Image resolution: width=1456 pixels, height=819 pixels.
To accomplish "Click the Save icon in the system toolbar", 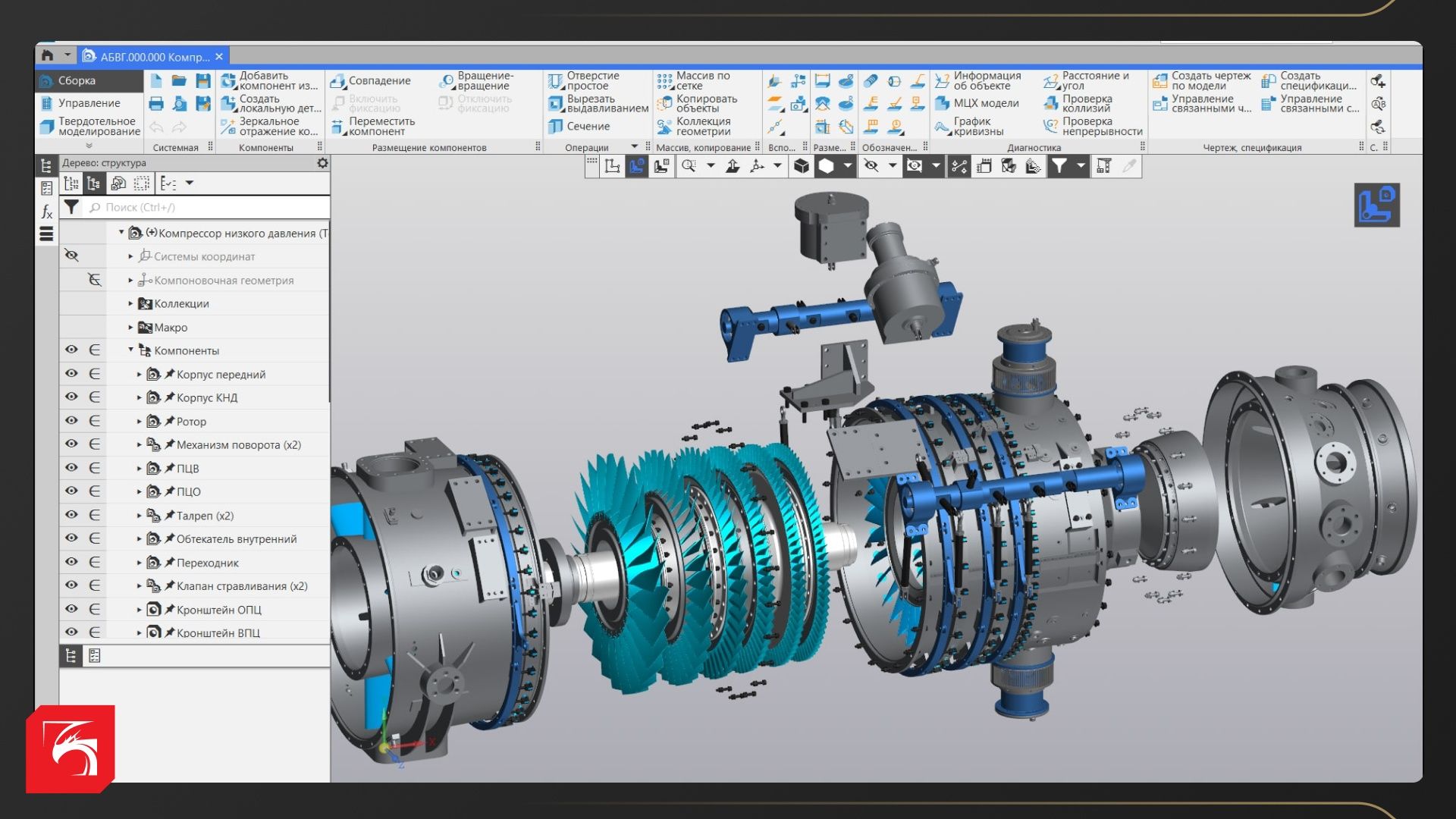I will (202, 80).
